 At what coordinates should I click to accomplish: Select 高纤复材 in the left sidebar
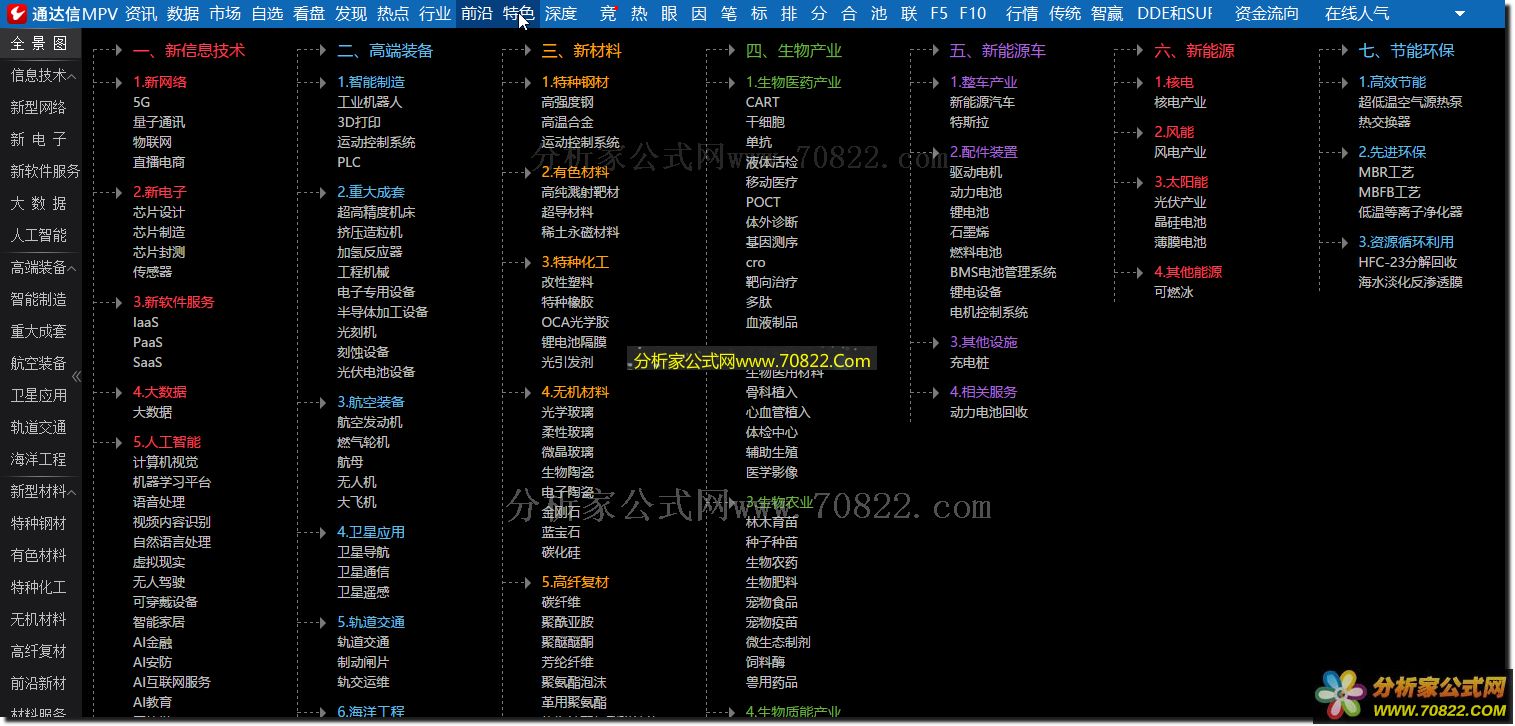pos(39,651)
